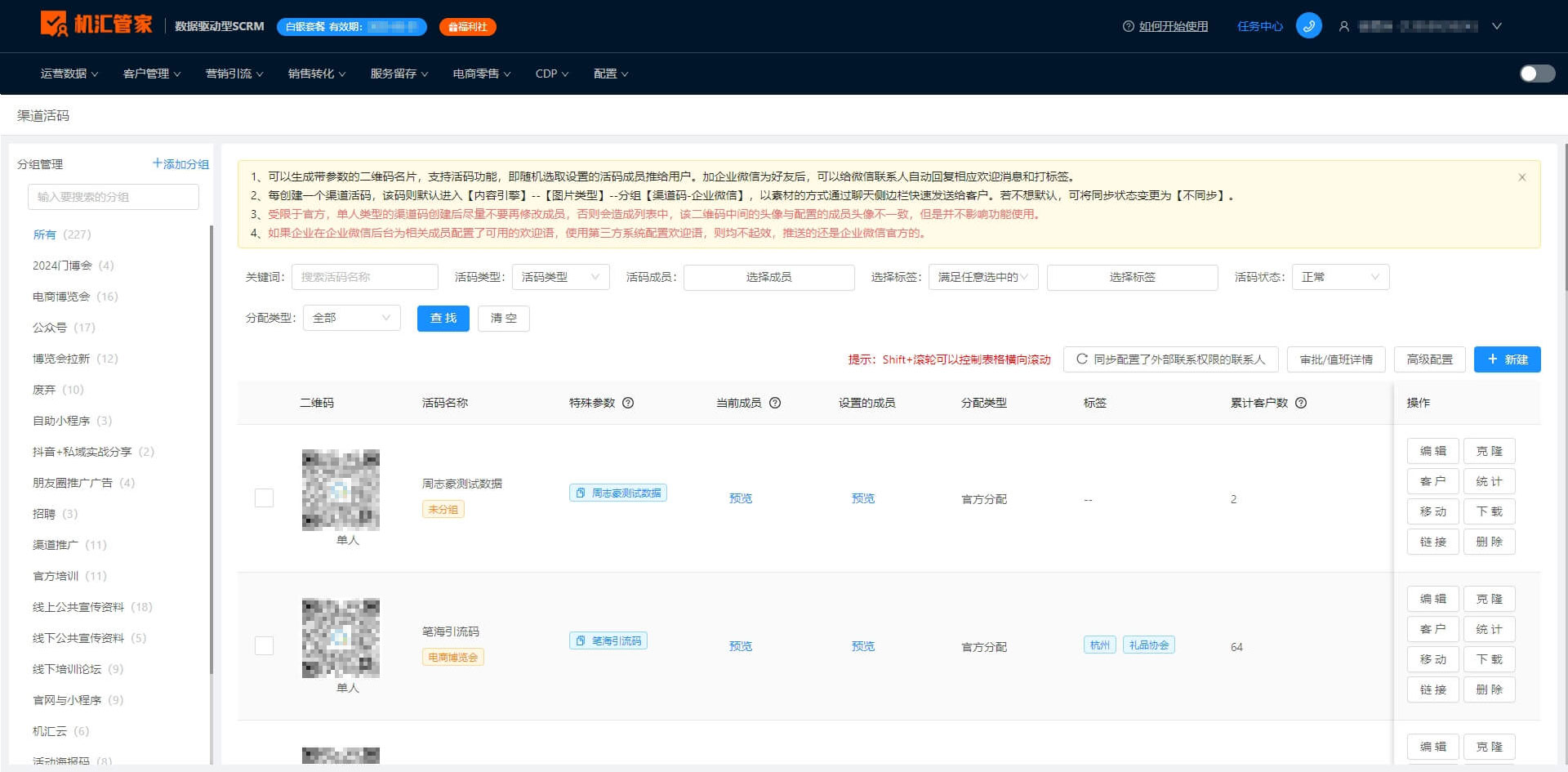
Task: Click 链接 for 笔海引流码 row
Action: click(1433, 689)
